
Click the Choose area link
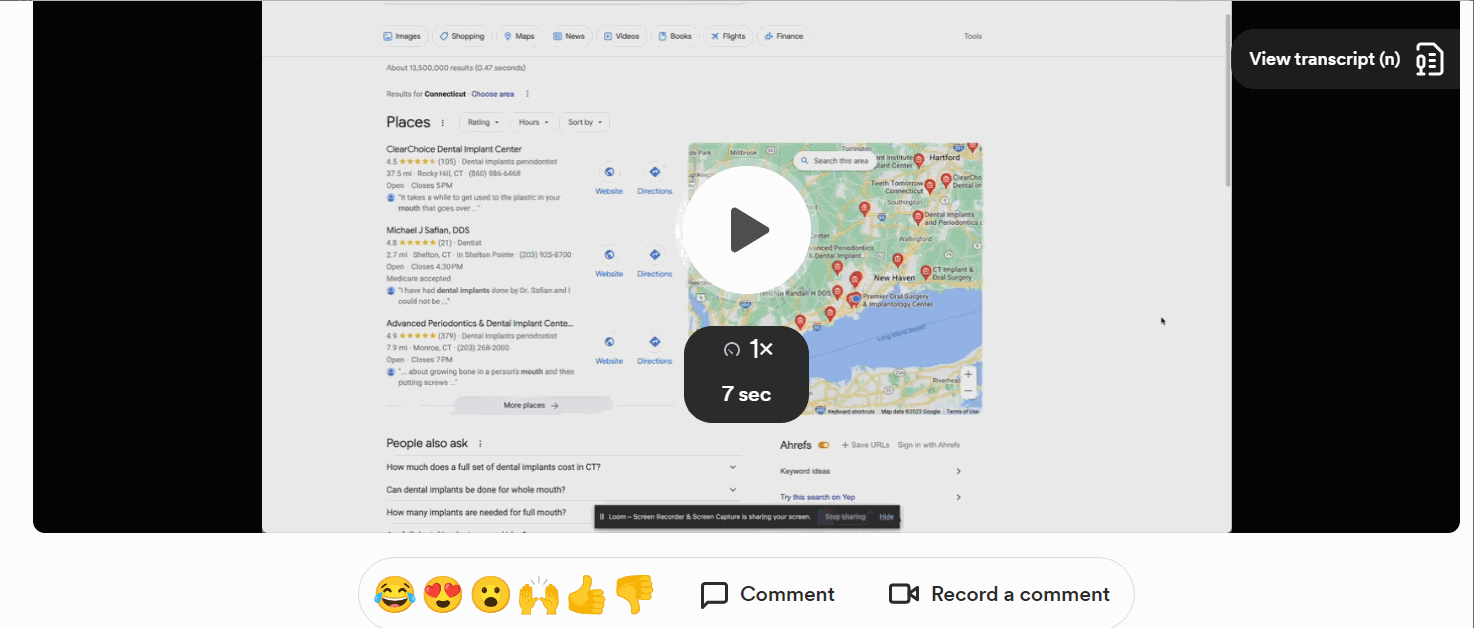coord(493,94)
